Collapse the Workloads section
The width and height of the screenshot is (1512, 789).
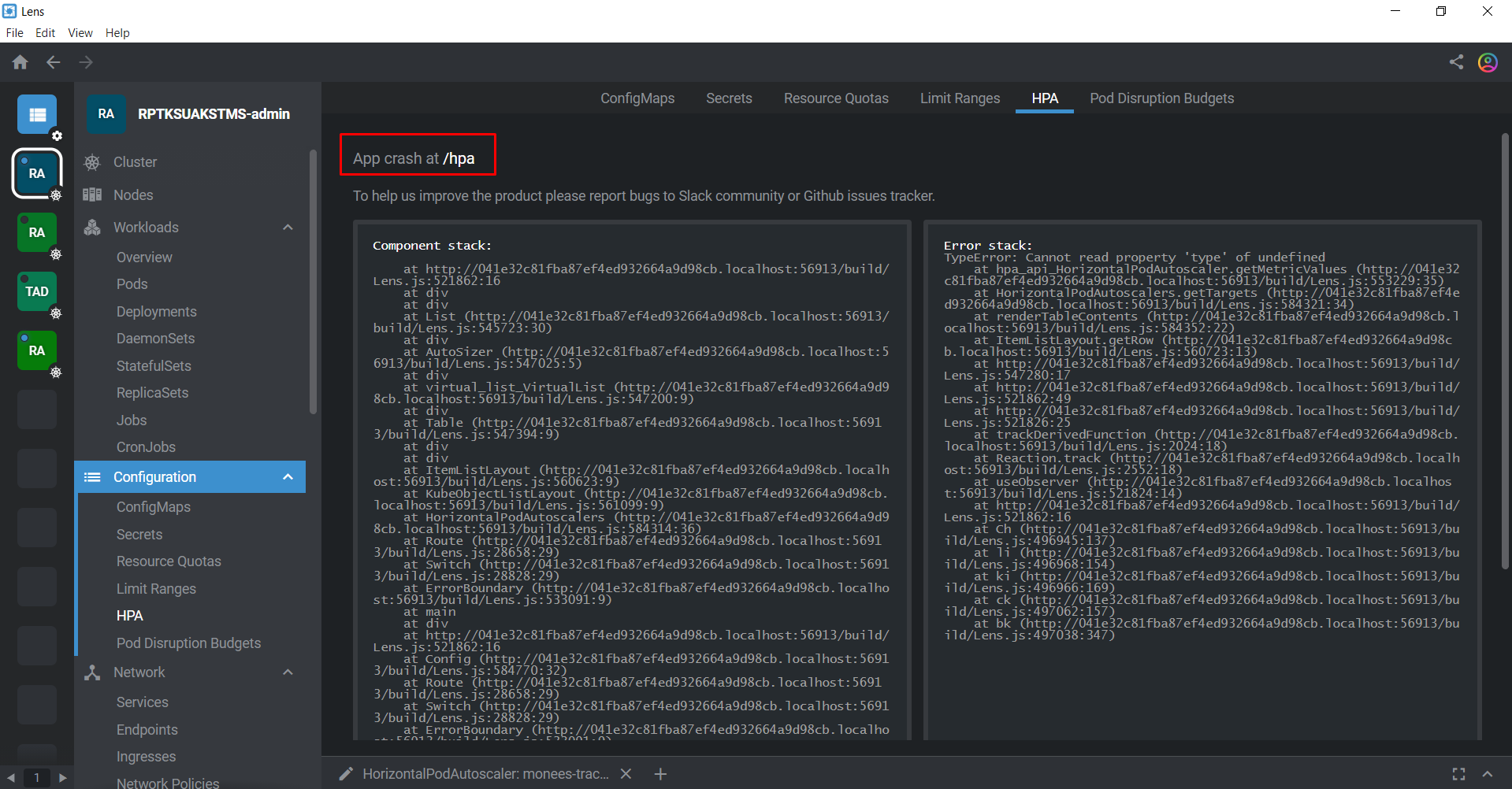click(x=288, y=227)
